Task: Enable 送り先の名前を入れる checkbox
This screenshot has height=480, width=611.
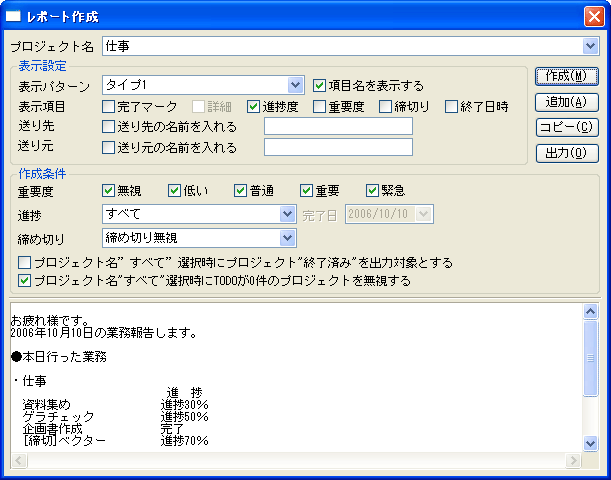Action: click(109, 126)
